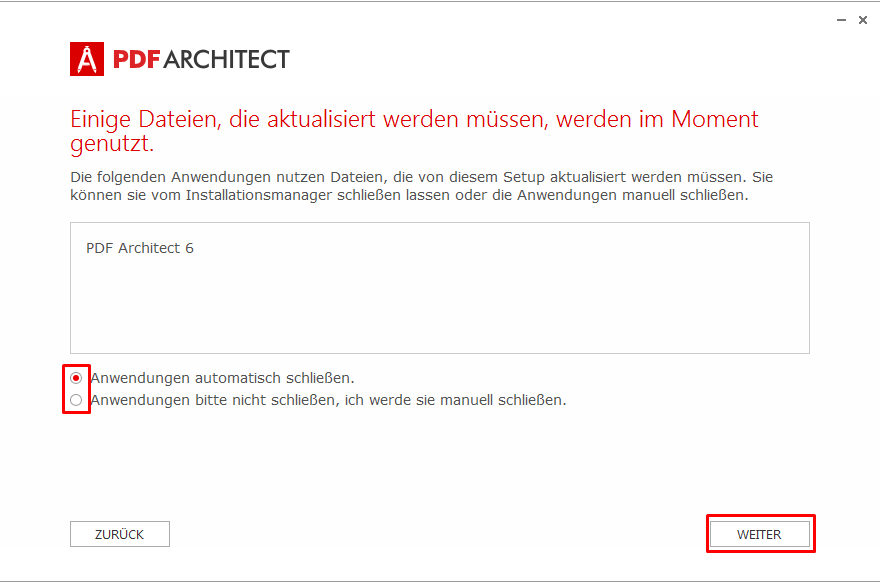880x583 pixels.
Task: Continue with the WEITER button
Action: click(x=759, y=534)
